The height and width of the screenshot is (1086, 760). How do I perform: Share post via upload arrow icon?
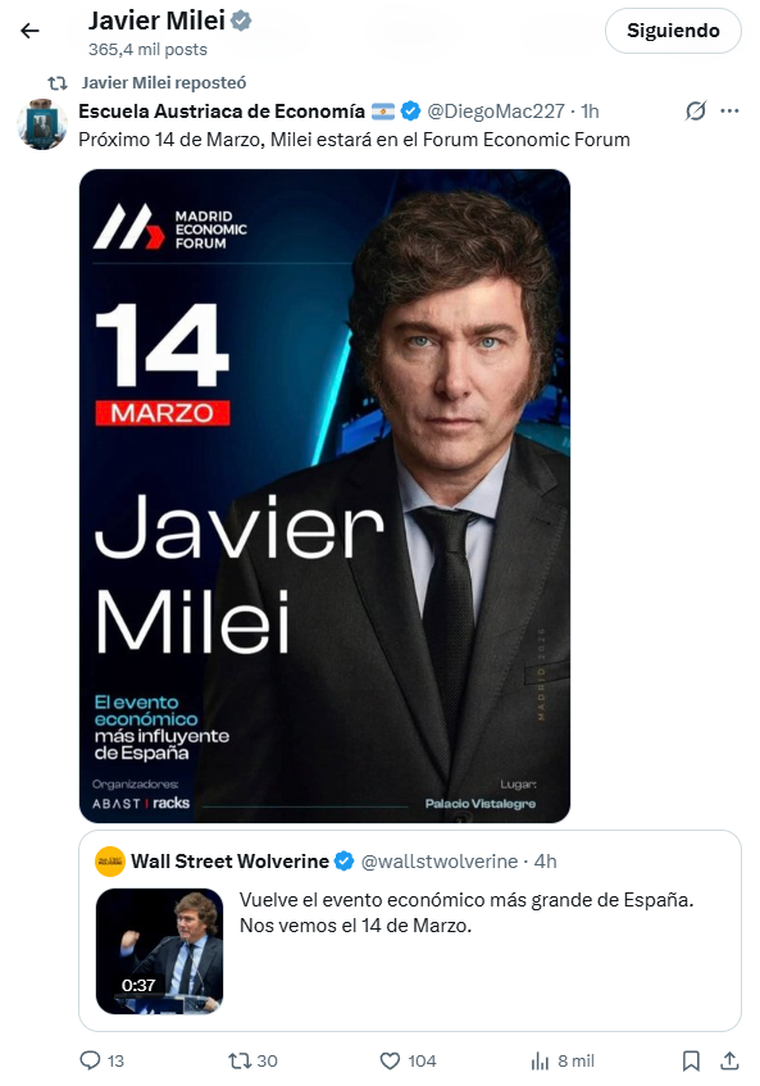[x=730, y=1060]
